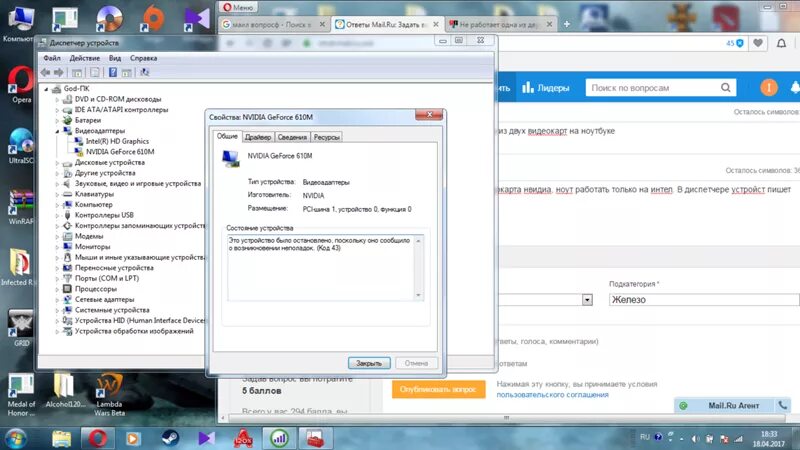Select Intel(R) HD Graphics device
Image resolution: width=800 pixels, height=450 pixels.
pyautogui.click(x=117, y=141)
